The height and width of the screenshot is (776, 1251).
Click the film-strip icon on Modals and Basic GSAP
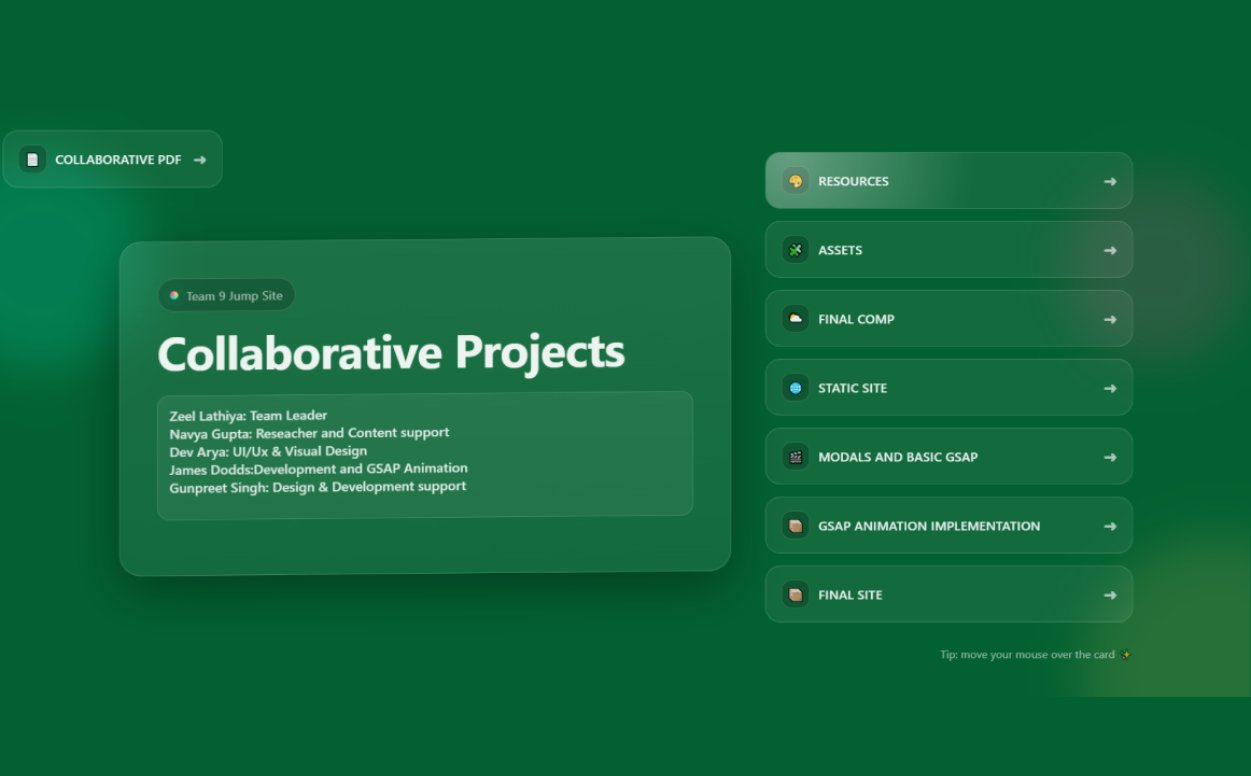pos(795,457)
